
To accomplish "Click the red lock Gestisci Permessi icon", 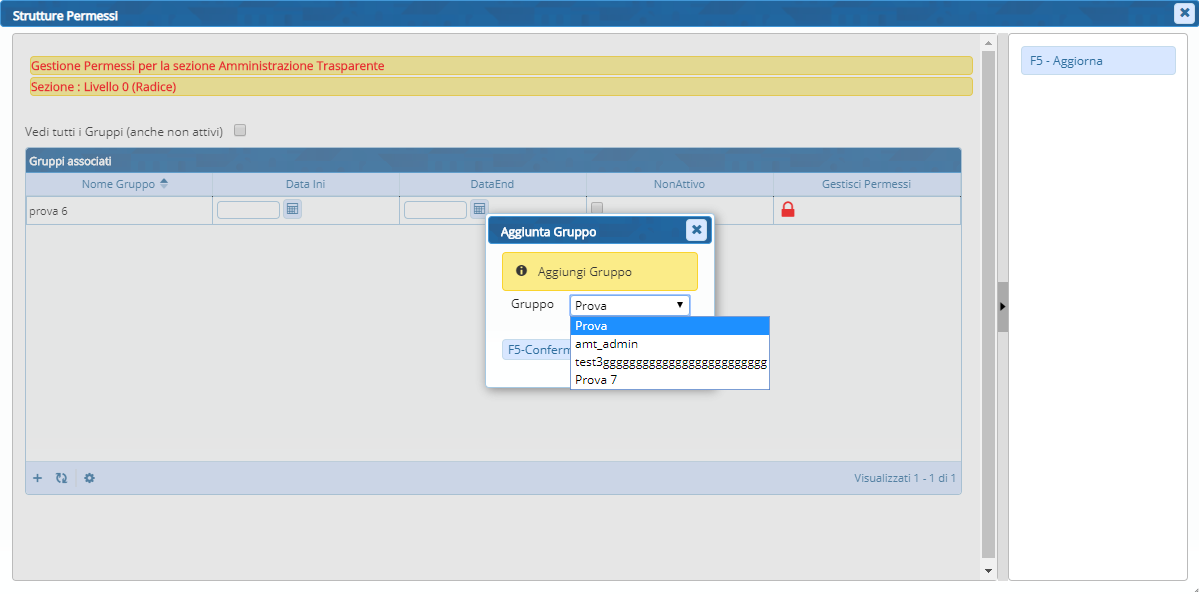I will pyautogui.click(x=787, y=210).
